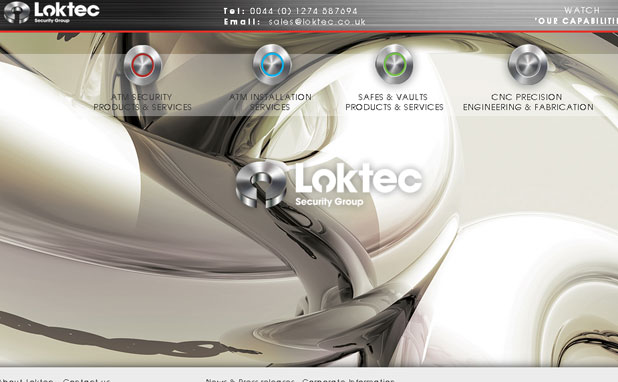Open the Watch 'Our Capabilities' link
Screen dimensions: 618x382
(576, 15)
